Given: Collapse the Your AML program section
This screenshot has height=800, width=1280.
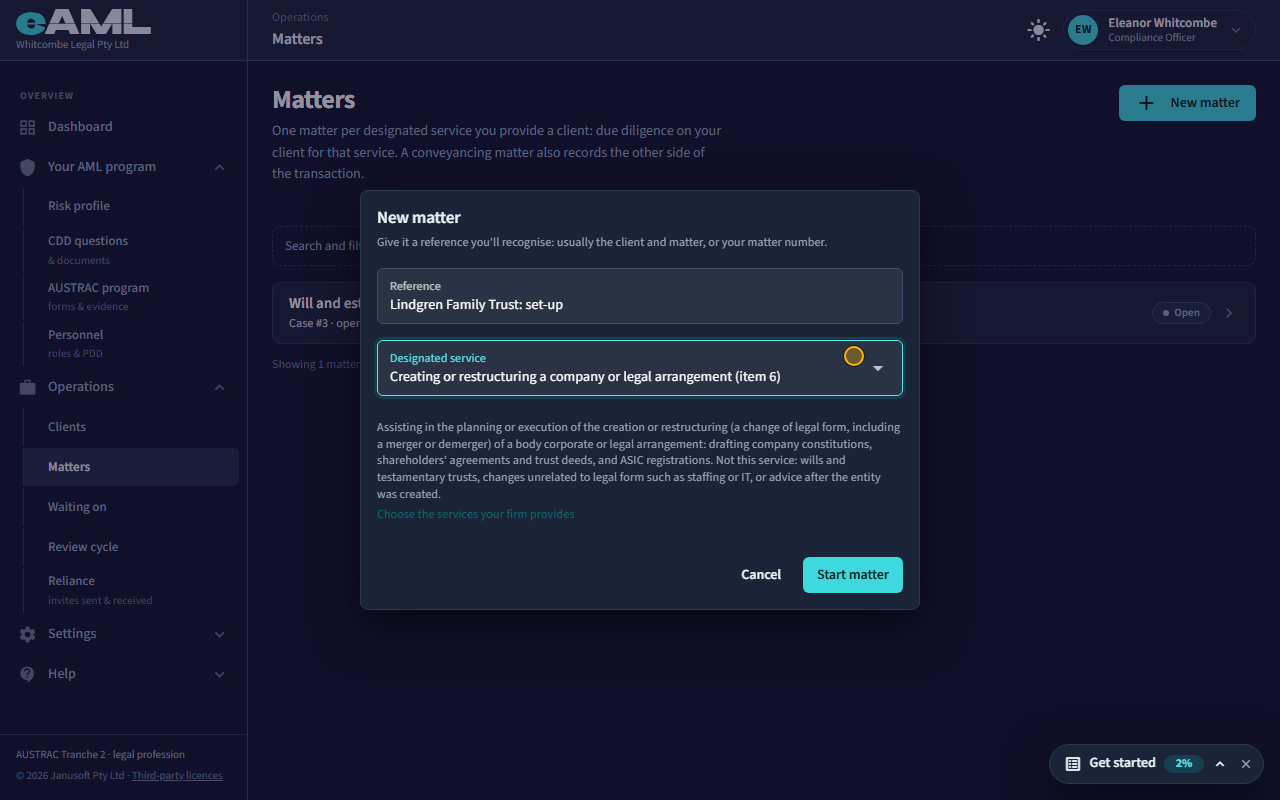Looking at the screenshot, I should [220, 167].
